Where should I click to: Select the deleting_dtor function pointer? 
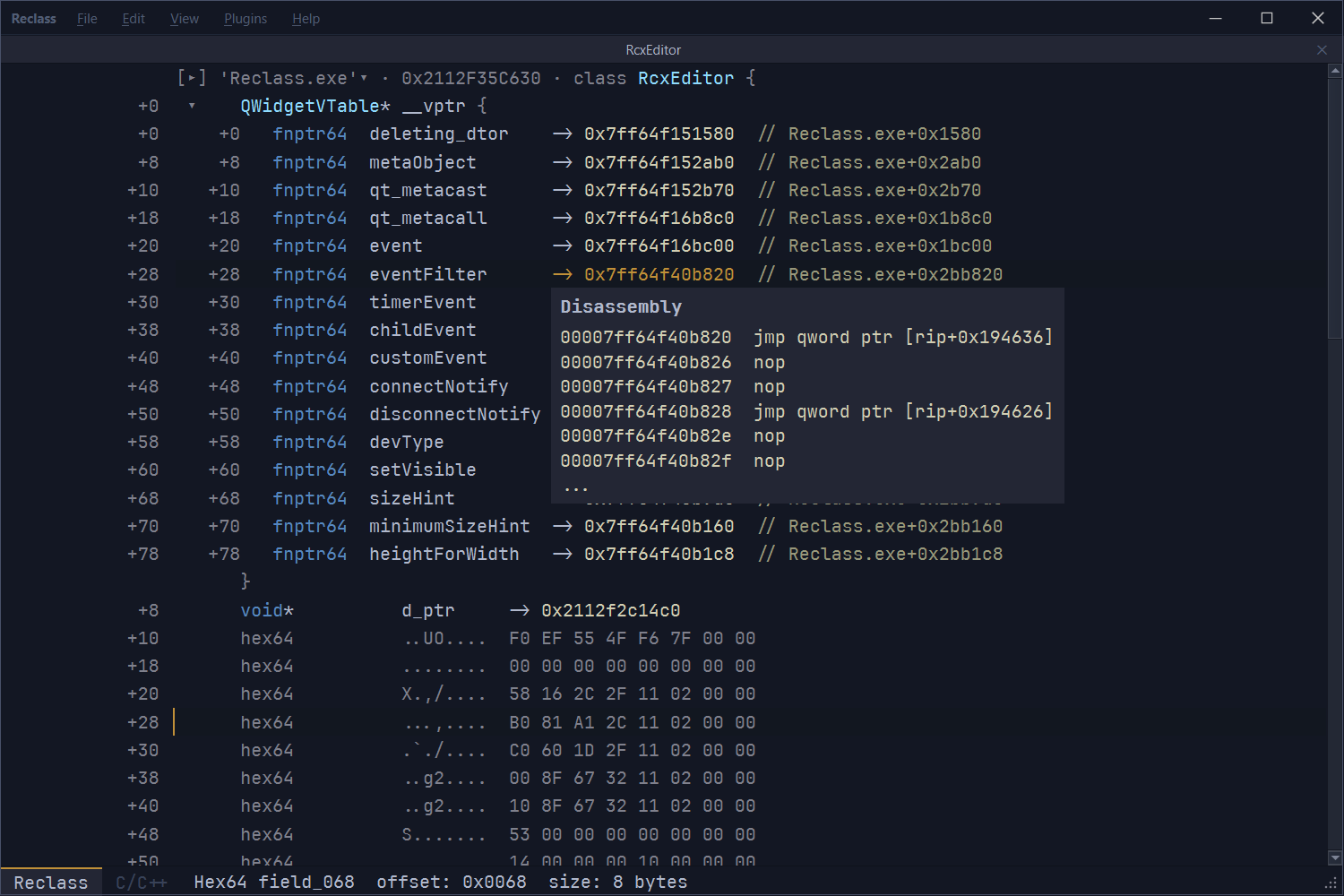[438, 134]
